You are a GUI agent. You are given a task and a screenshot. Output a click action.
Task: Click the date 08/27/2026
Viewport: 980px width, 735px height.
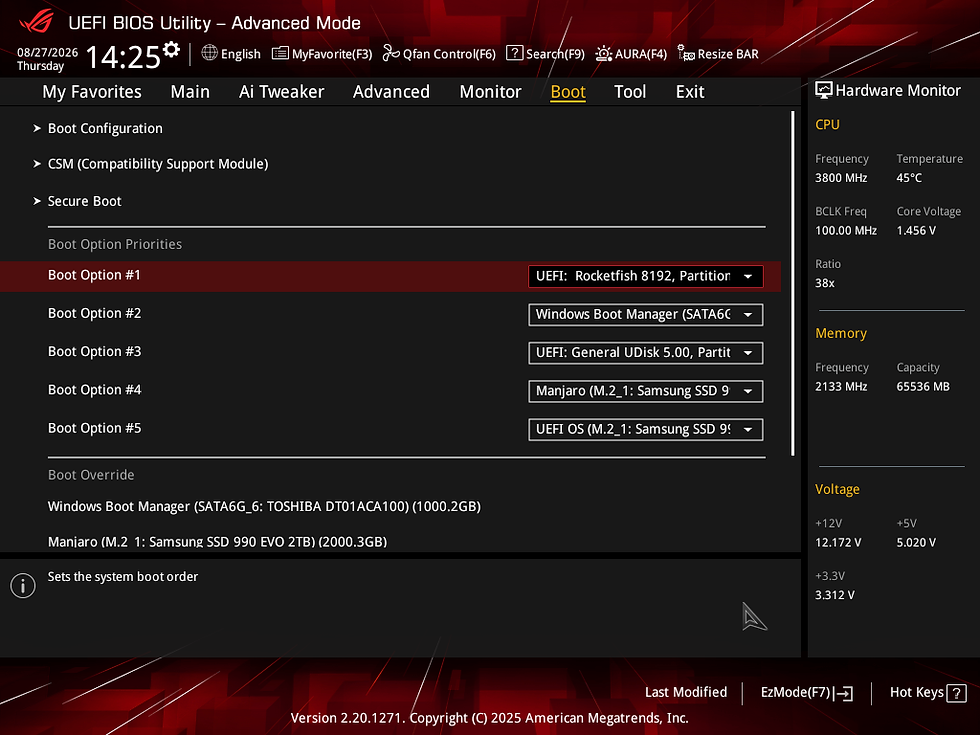(48, 52)
